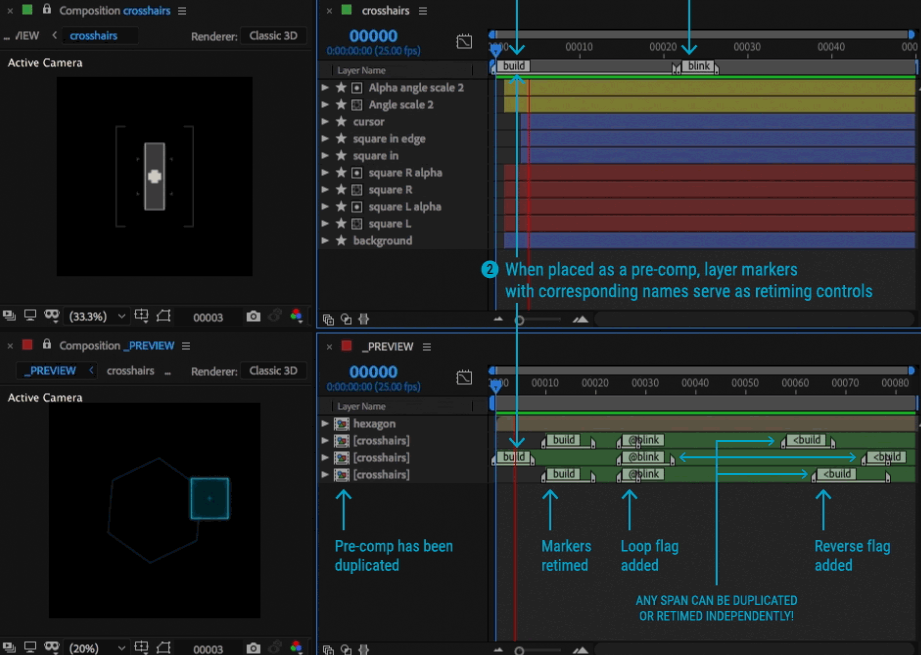Click the matte icon beside square L layer
Viewport: 921px width, 655px height.
pyautogui.click(x=357, y=224)
